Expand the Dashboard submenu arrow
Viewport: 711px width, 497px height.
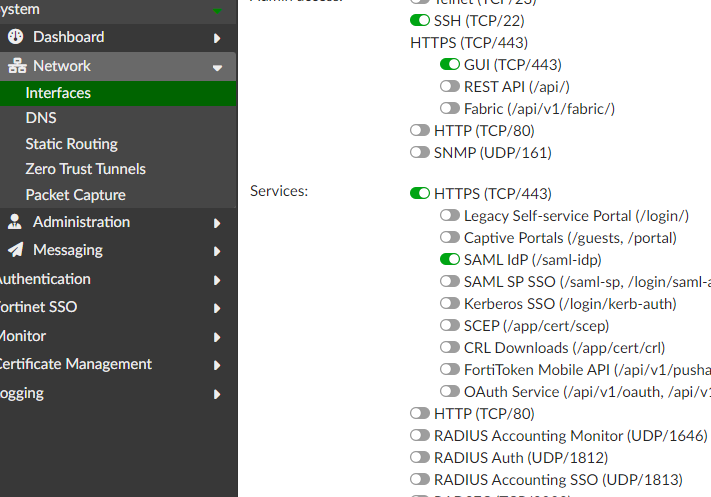click(x=217, y=38)
